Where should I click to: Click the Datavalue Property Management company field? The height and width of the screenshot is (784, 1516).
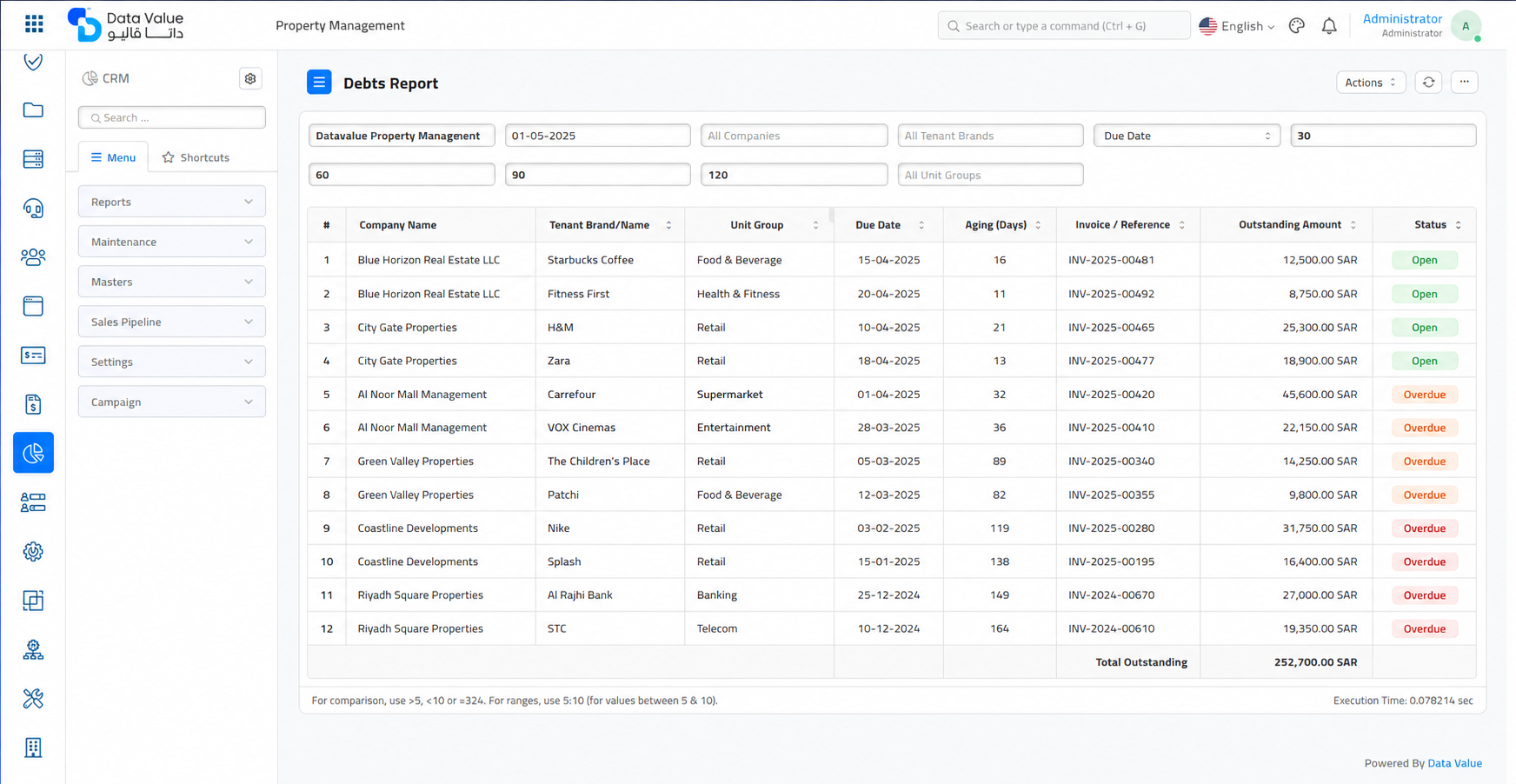click(402, 136)
